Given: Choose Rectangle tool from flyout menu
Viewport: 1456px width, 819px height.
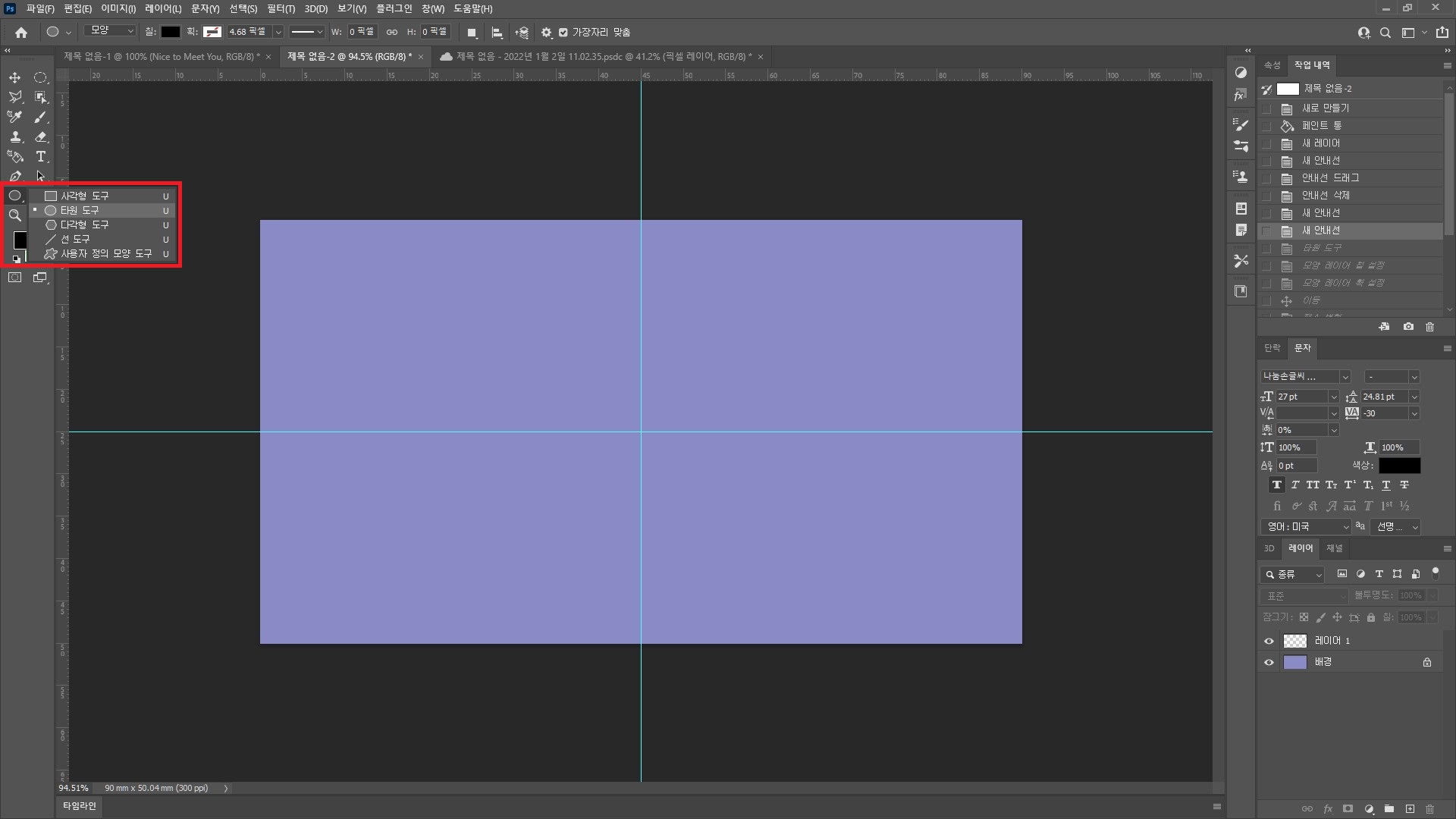Looking at the screenshot, I should point(84,196).
